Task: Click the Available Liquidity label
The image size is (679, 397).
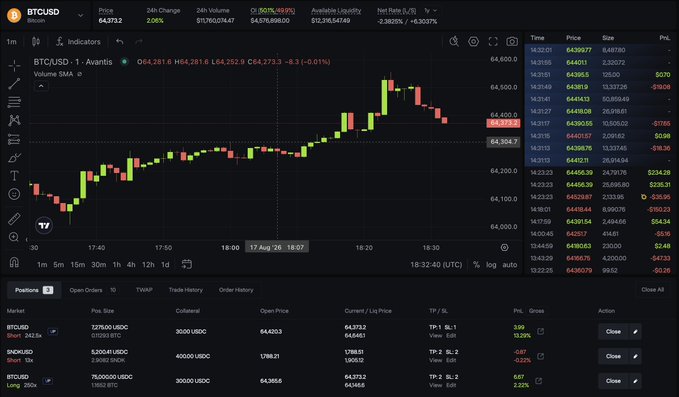Action: pos(336,10)
